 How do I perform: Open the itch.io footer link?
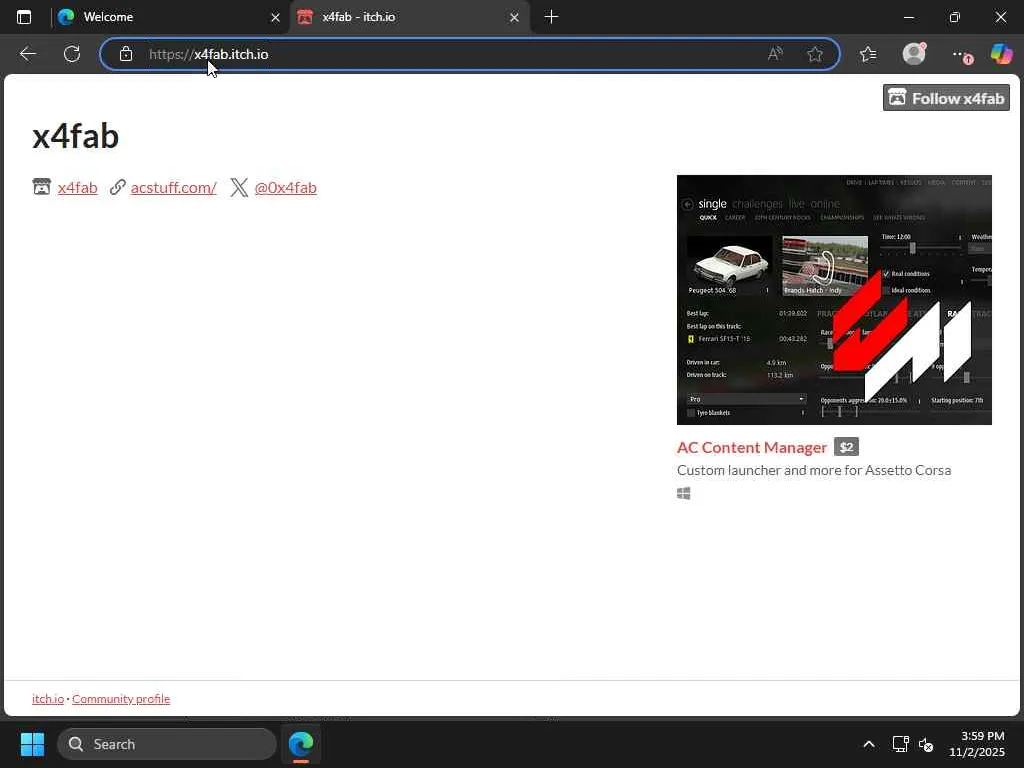(48, 699)
